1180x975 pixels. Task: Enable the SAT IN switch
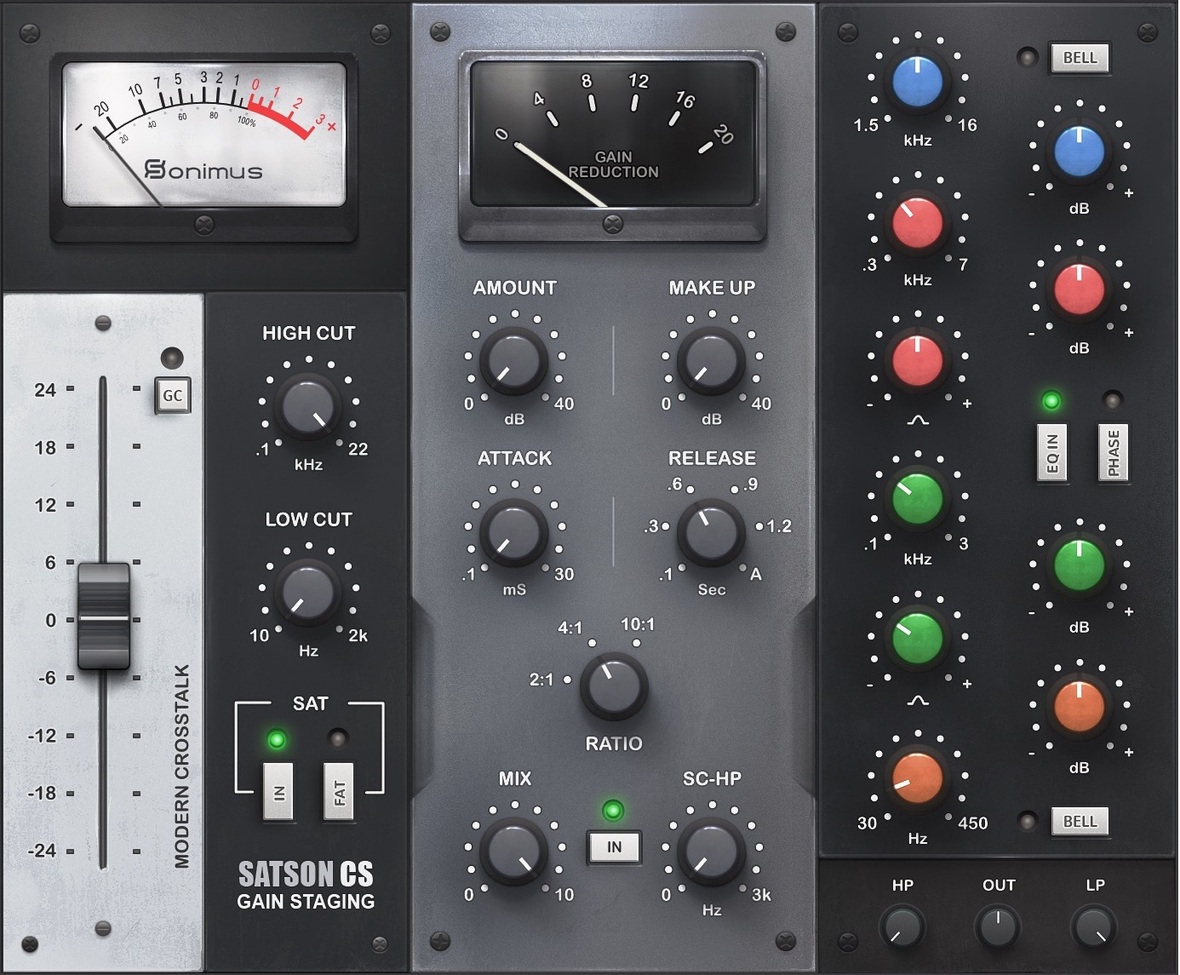tap(278, 791)
